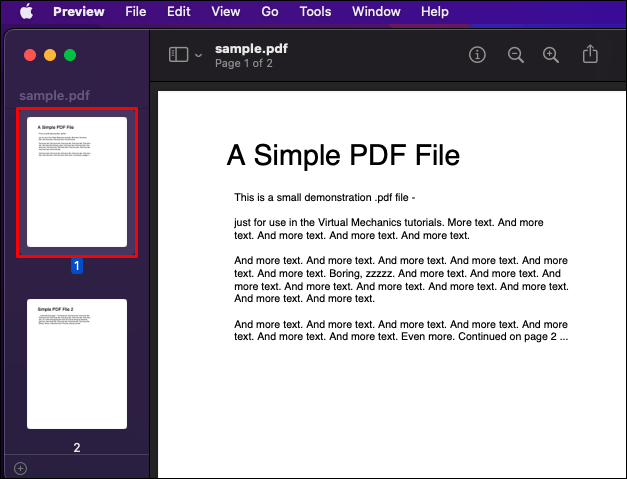
Task: Zoom in with the magnifier plus icon
Action: (x=551, y=55)
